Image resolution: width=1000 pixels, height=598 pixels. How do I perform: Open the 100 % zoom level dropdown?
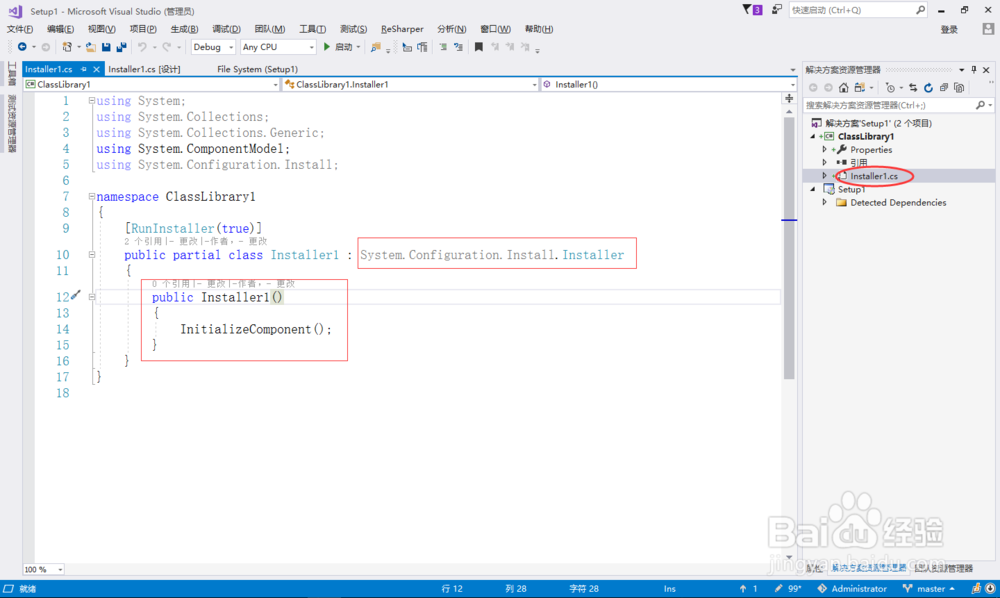tap(43, 569)
